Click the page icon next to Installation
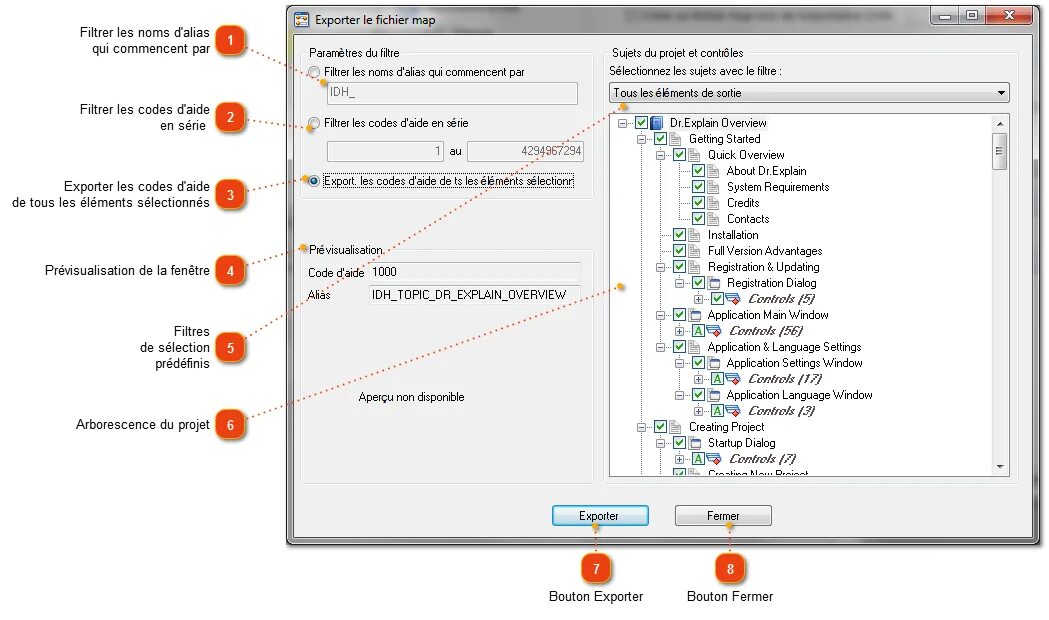Viewport: 1049px width, 620px height. pos(694,235)
